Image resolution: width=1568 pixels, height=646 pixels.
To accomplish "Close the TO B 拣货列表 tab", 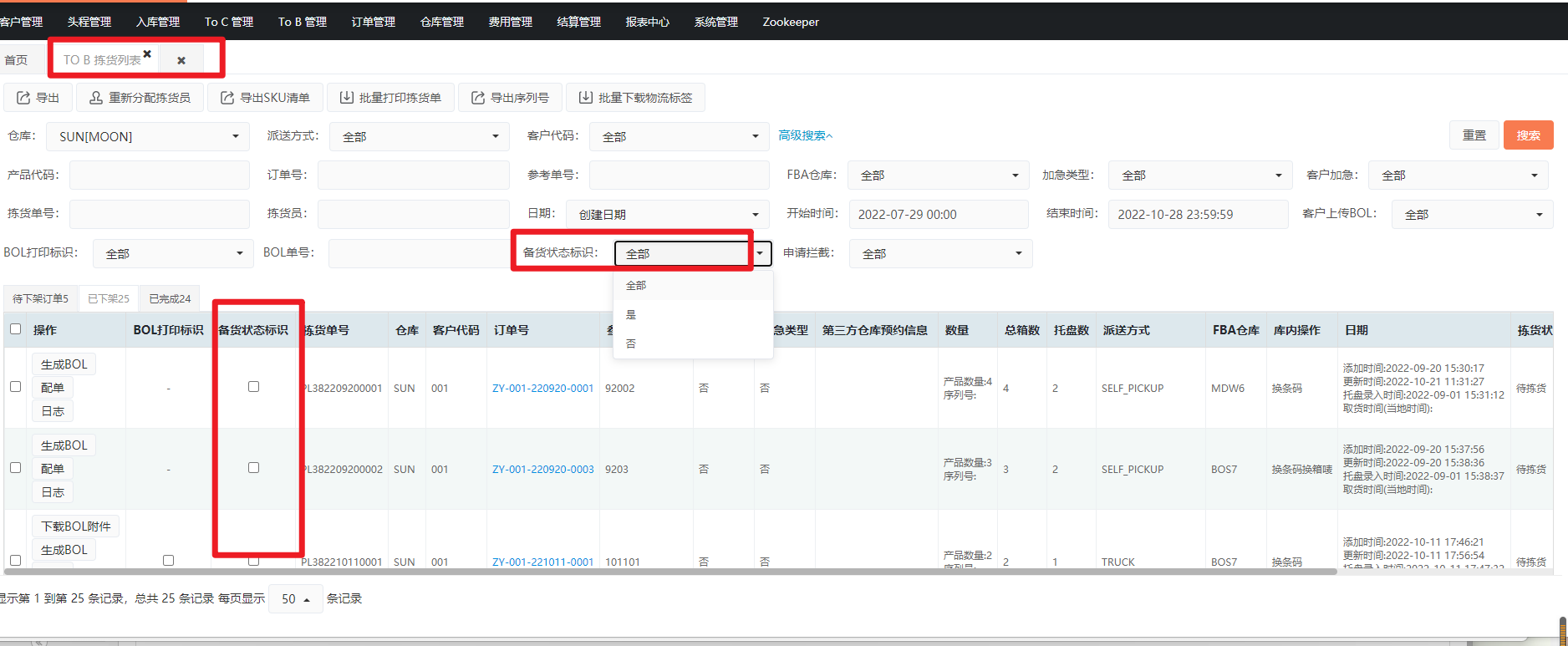I will click(147, 53).
